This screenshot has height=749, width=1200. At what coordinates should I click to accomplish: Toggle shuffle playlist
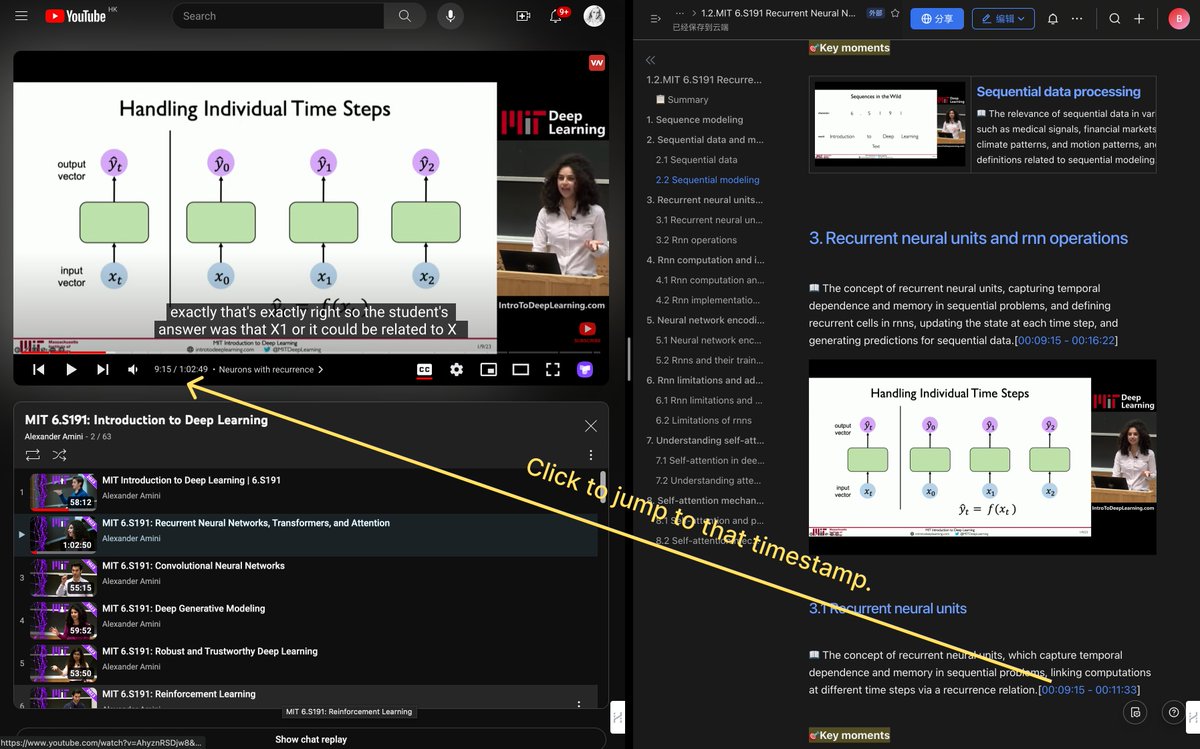pos(59,455)
